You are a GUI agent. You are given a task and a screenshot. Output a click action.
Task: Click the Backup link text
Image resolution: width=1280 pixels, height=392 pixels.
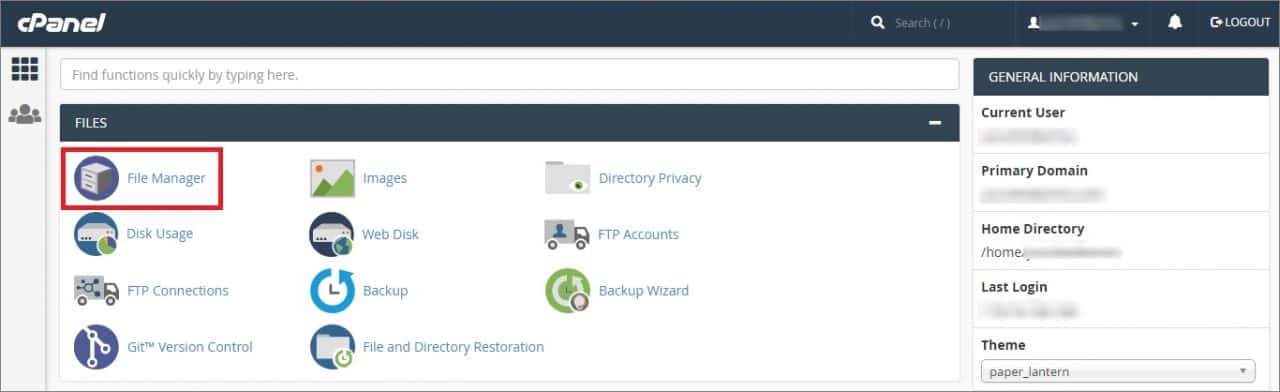385,290
